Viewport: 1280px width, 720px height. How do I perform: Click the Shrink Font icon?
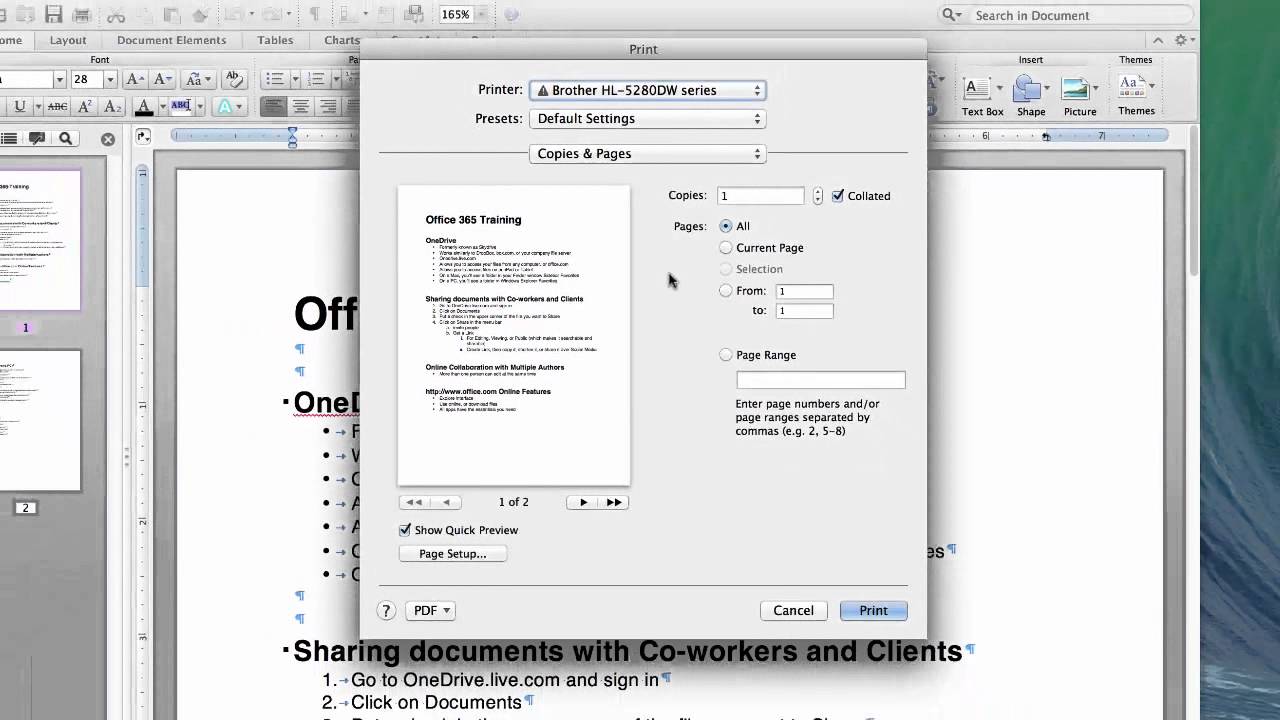(x=161, y=79)
